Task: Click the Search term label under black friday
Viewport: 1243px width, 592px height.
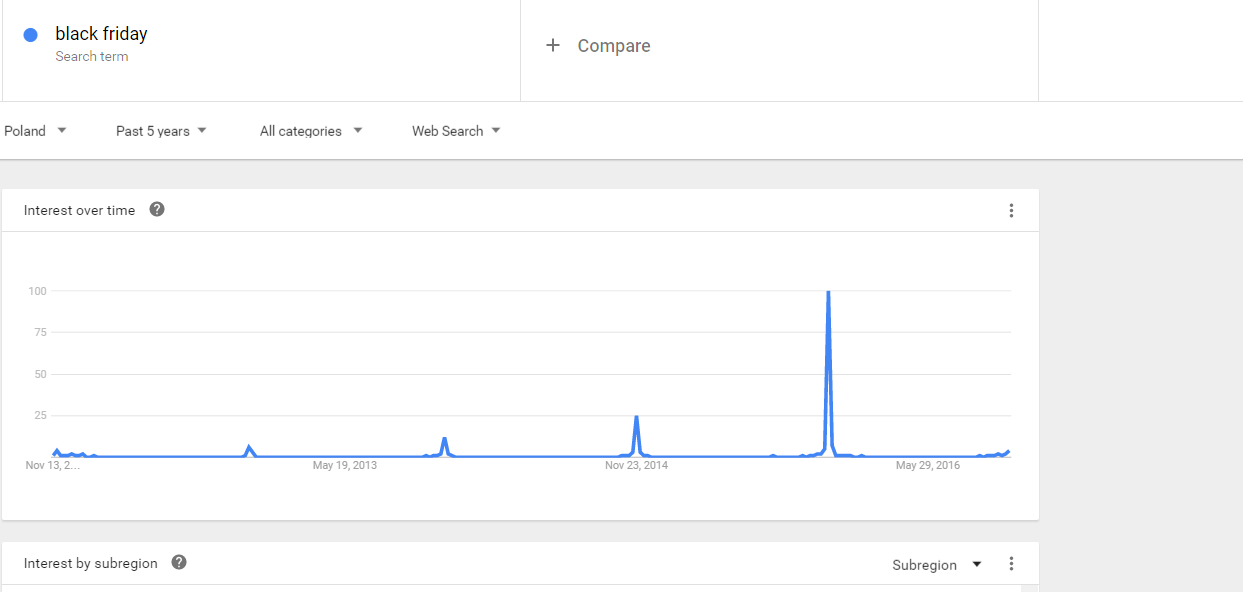Action: [x=91, y=57]
